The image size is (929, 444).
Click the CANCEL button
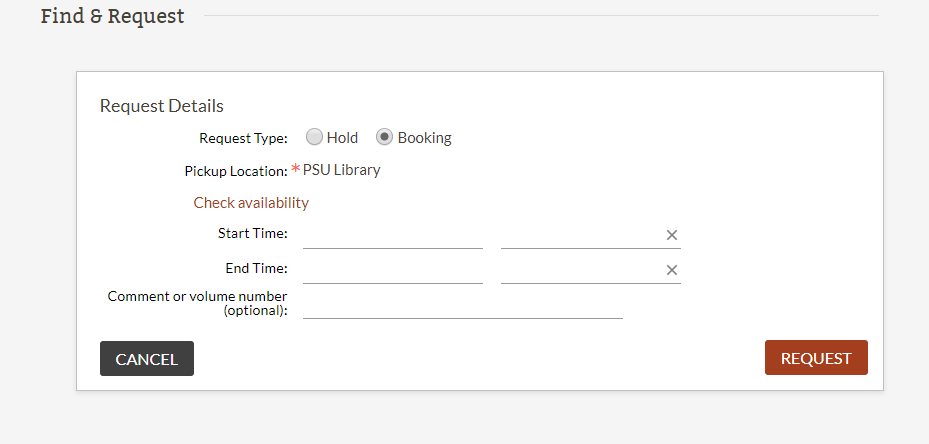[147, 359]
